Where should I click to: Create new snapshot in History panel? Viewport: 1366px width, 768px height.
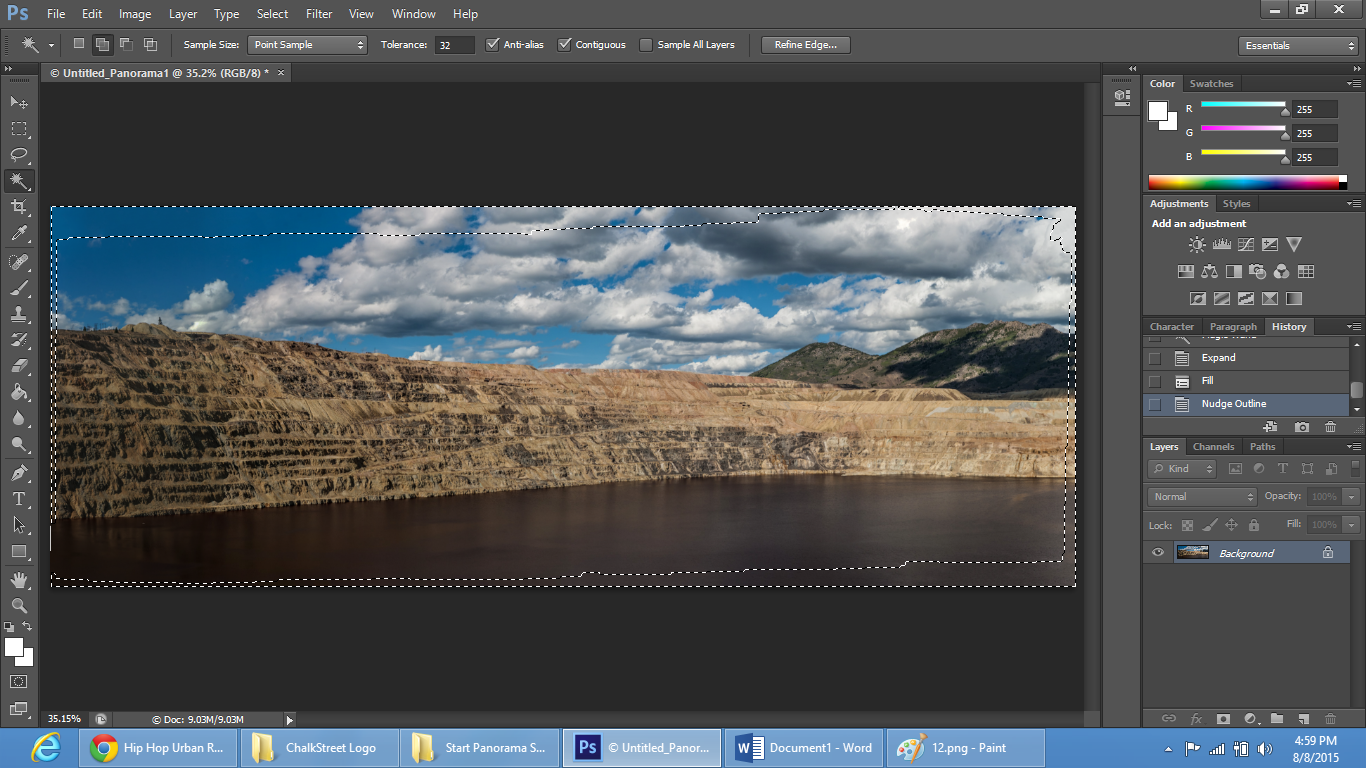tap(1301, 427)
